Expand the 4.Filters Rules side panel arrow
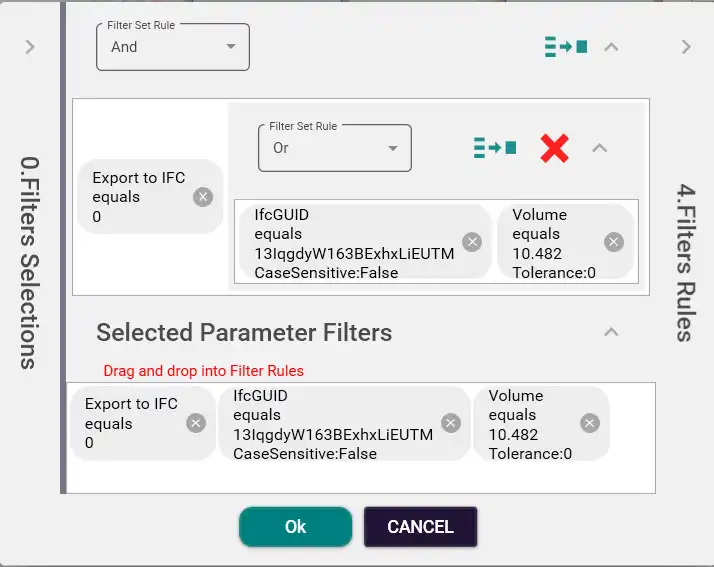The width and height of the screenshot is (714, 567). pyautogui.click(x=686, y=47)
